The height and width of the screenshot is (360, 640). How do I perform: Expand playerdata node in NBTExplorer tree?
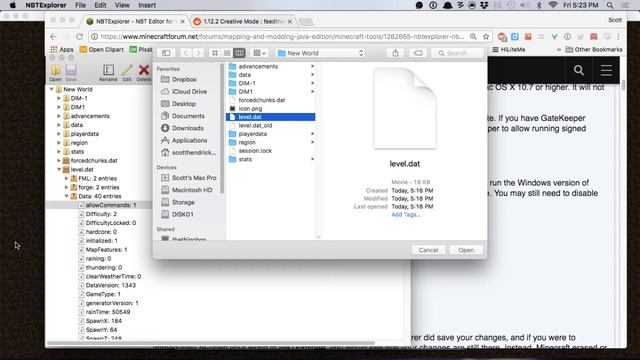[x=59, y=134]
